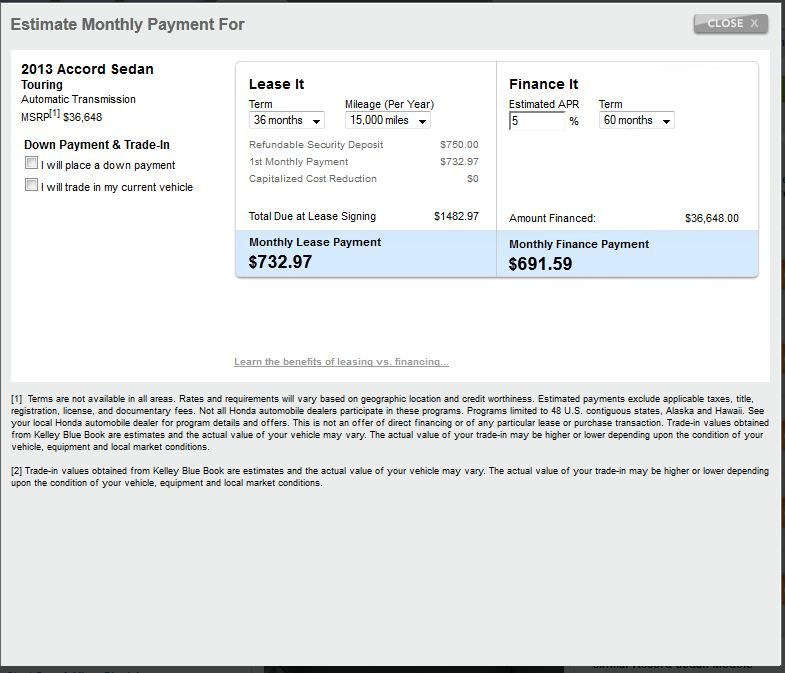Click the Estimated APR input field
The image size is (785, 673).
coord(537,121)
